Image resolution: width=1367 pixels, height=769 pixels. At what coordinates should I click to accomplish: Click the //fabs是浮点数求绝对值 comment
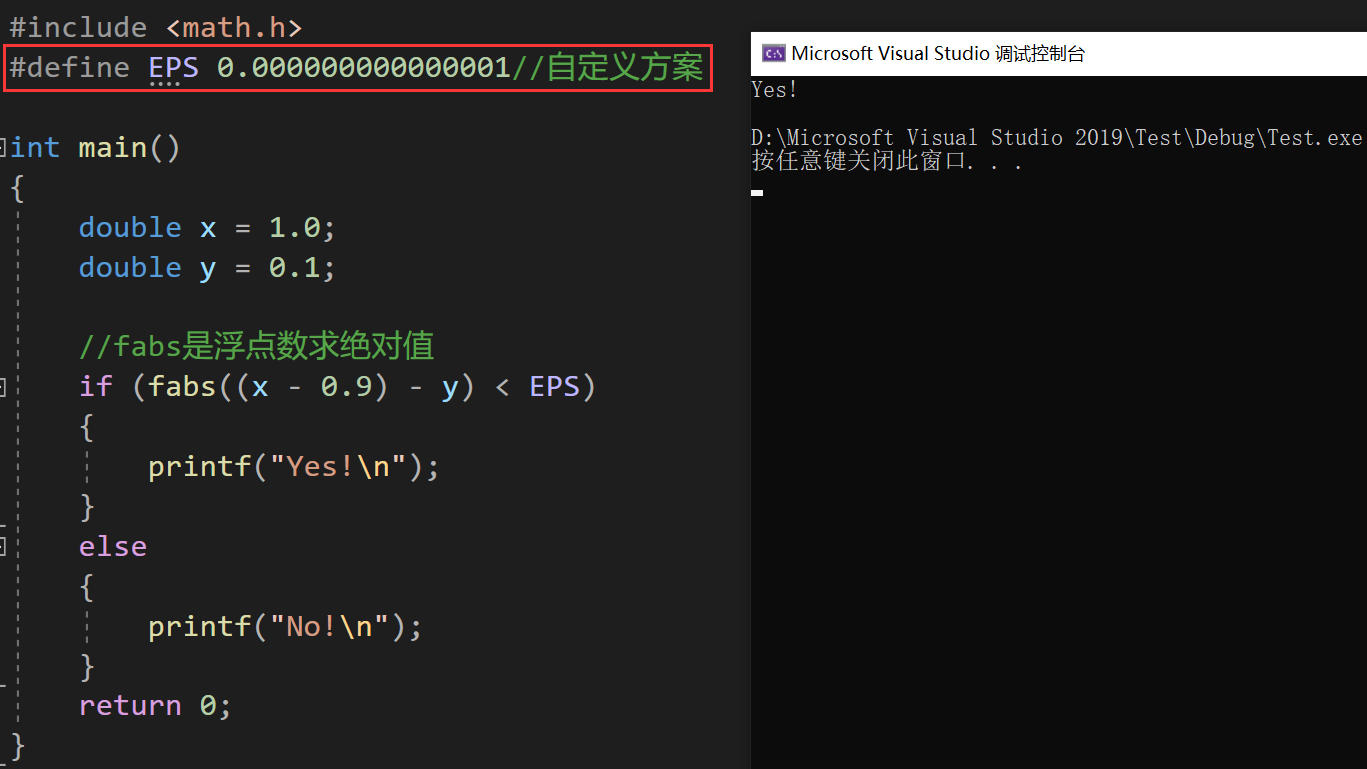[256, 346]
